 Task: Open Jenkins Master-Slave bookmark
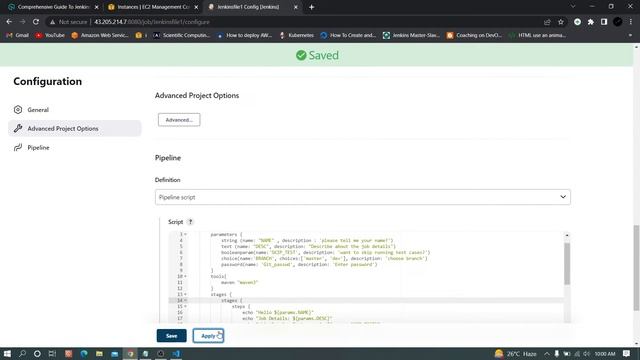point(411,35)
